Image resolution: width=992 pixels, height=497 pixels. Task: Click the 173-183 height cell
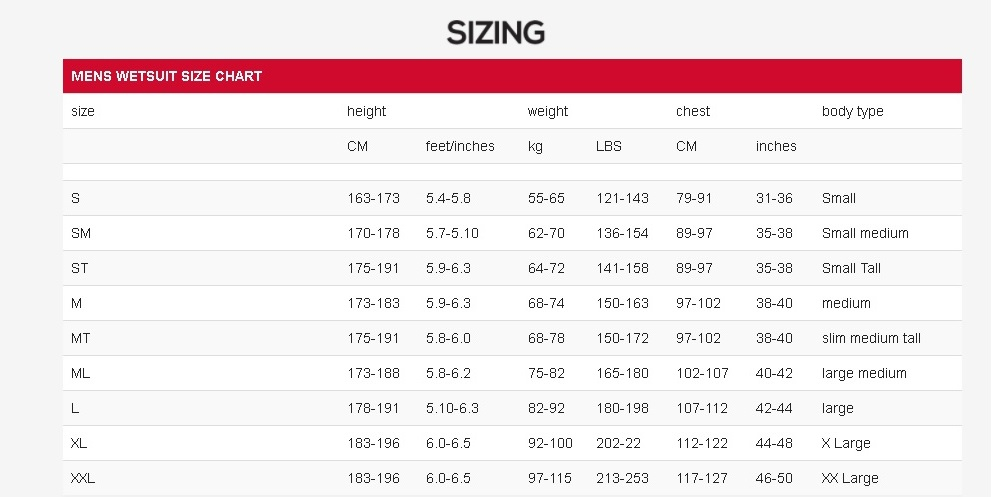click(x=373, y=304)
